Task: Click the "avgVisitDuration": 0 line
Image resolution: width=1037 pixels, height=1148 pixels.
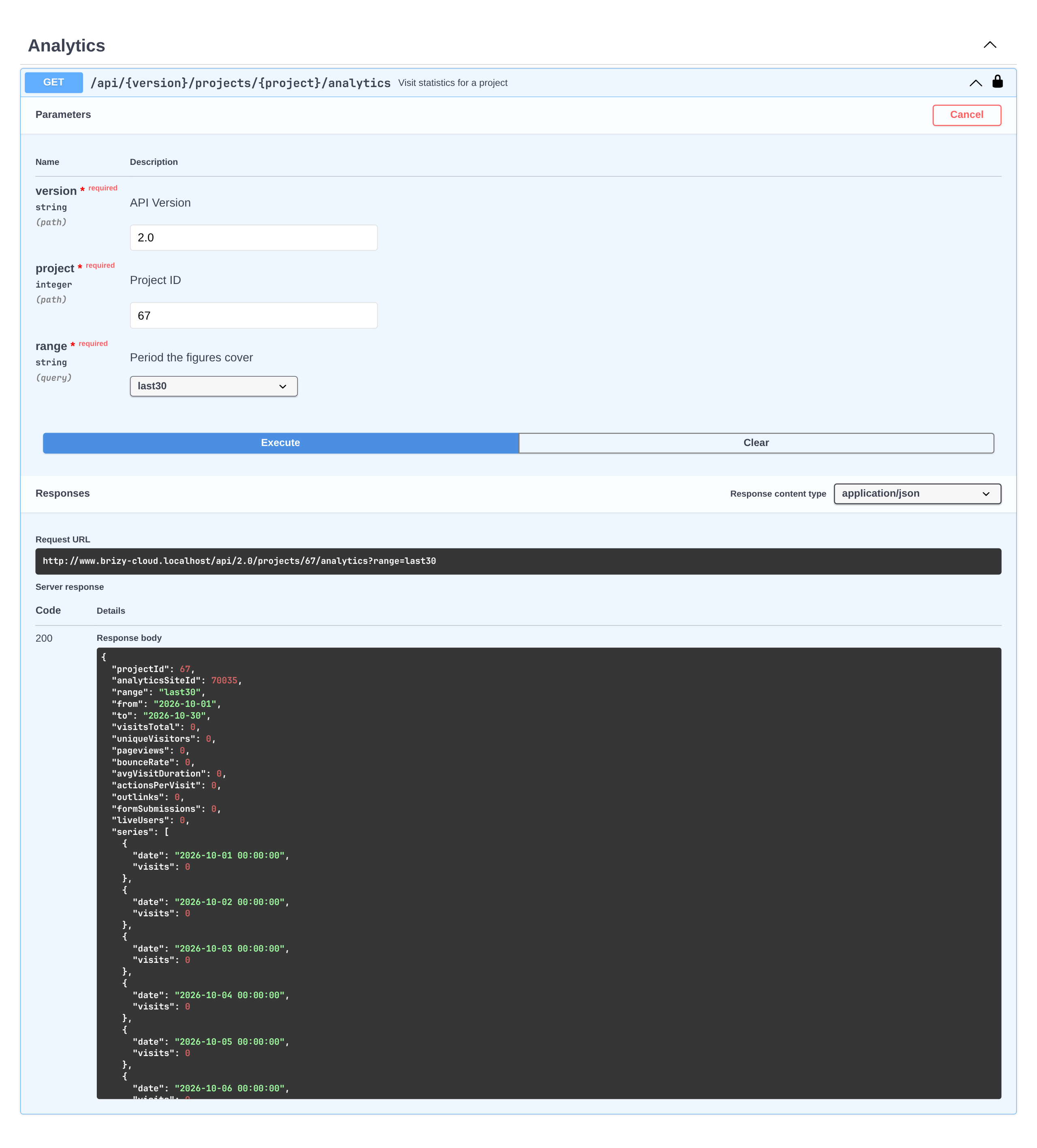Action: click(x=169, y=774)
